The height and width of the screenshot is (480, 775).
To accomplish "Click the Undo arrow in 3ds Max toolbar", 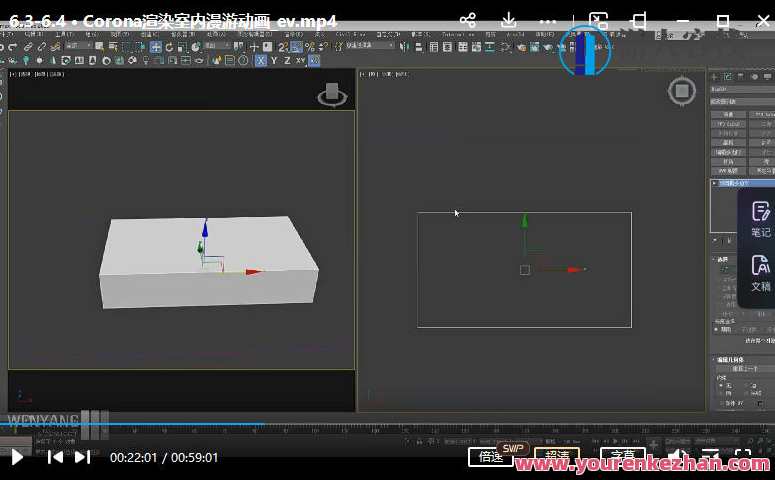I will [x=1, y=47].
